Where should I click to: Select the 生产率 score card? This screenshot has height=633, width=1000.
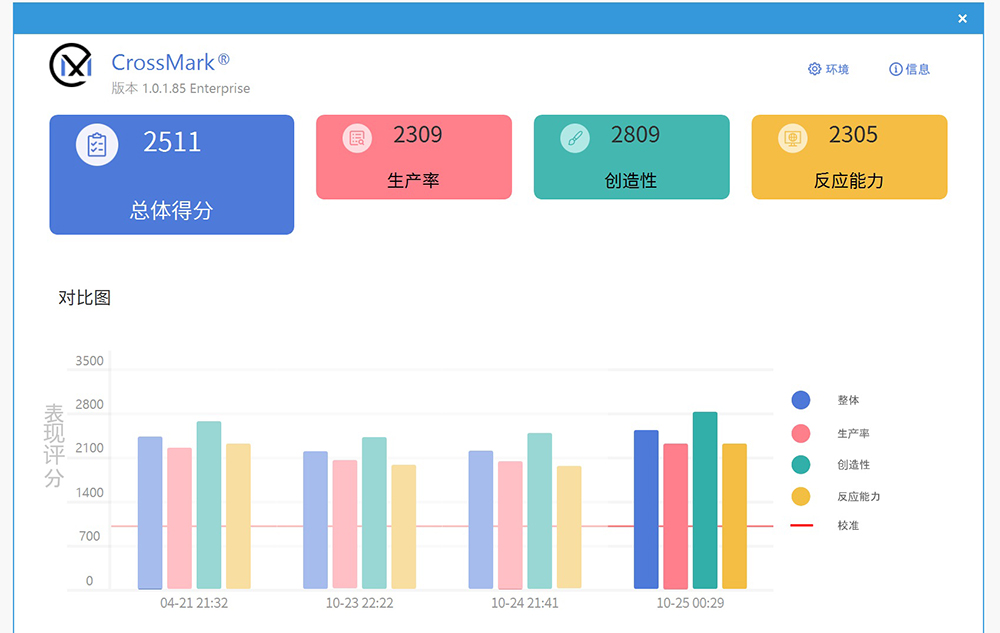click(x=414, y=157)
